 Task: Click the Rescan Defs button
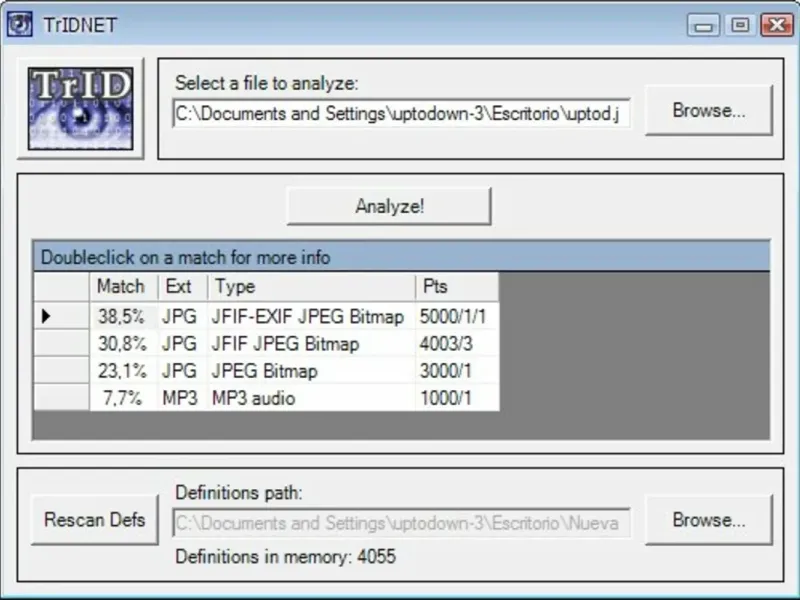click(x=95, y=520)
